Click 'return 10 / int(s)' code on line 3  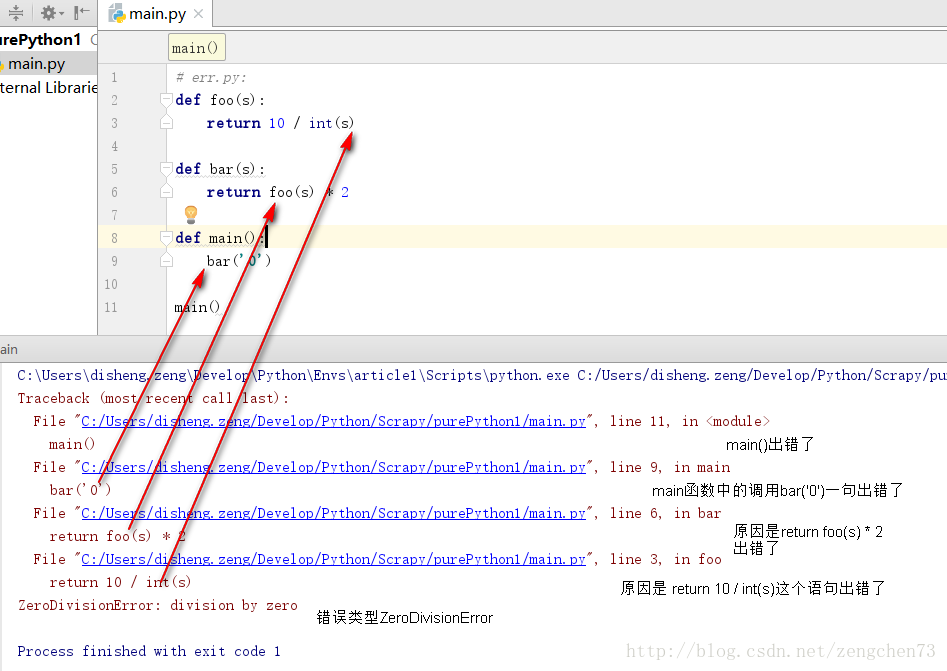point(280,123)
